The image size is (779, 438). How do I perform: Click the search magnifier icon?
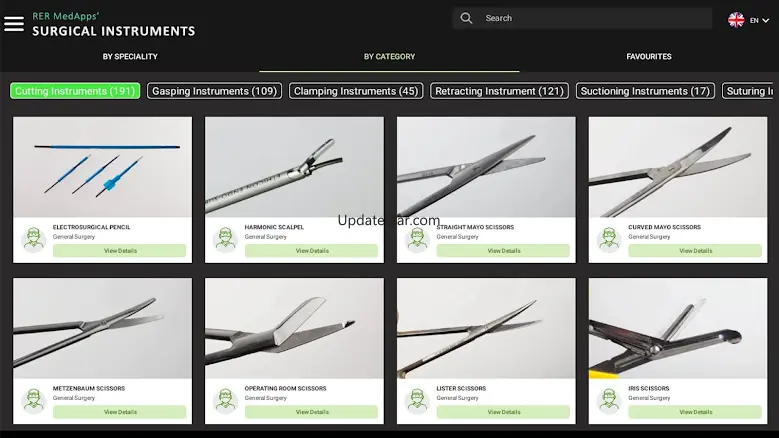click(466, 18)
